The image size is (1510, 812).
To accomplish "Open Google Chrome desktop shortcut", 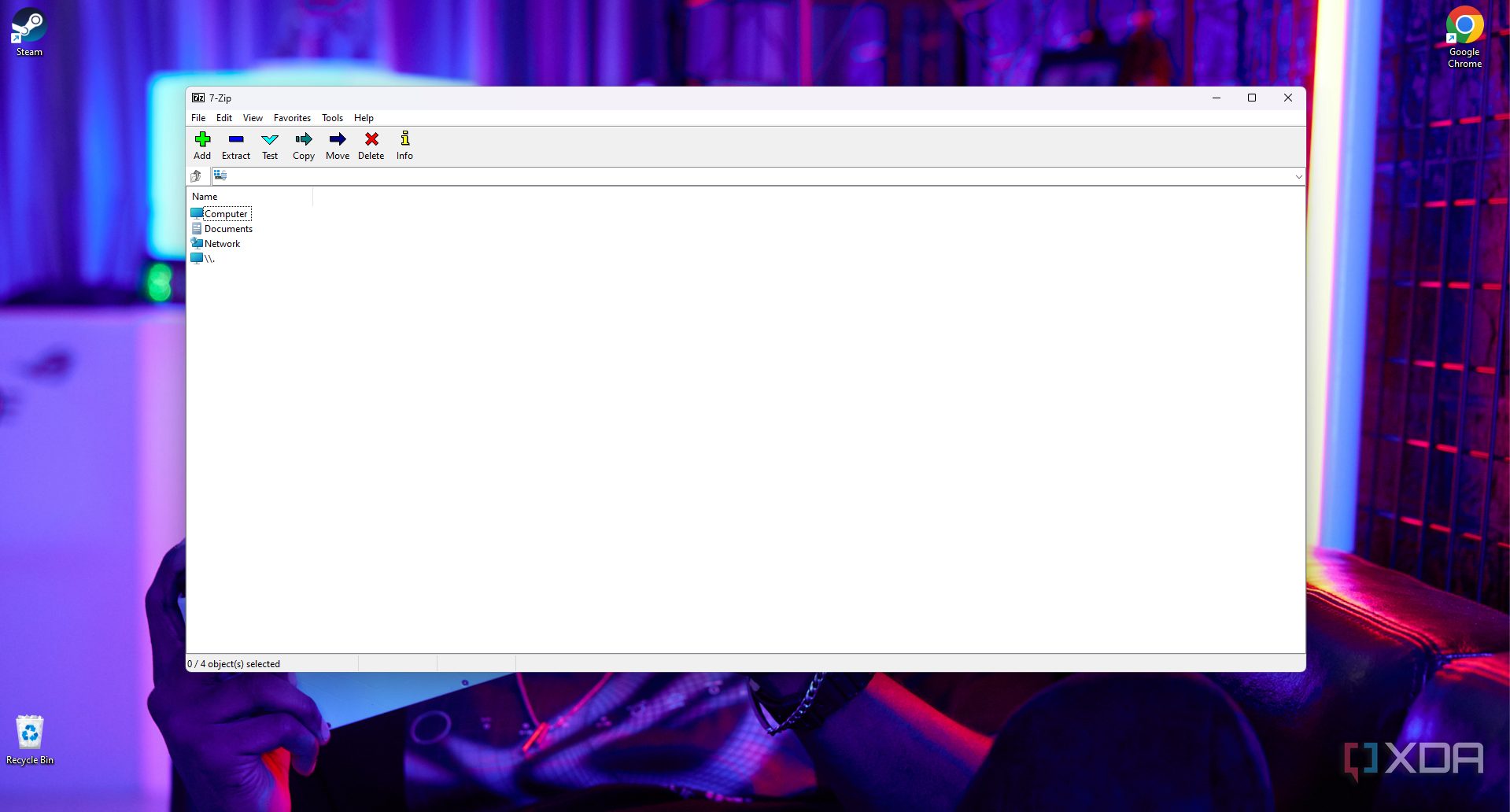I will (x=1464, y=37).
